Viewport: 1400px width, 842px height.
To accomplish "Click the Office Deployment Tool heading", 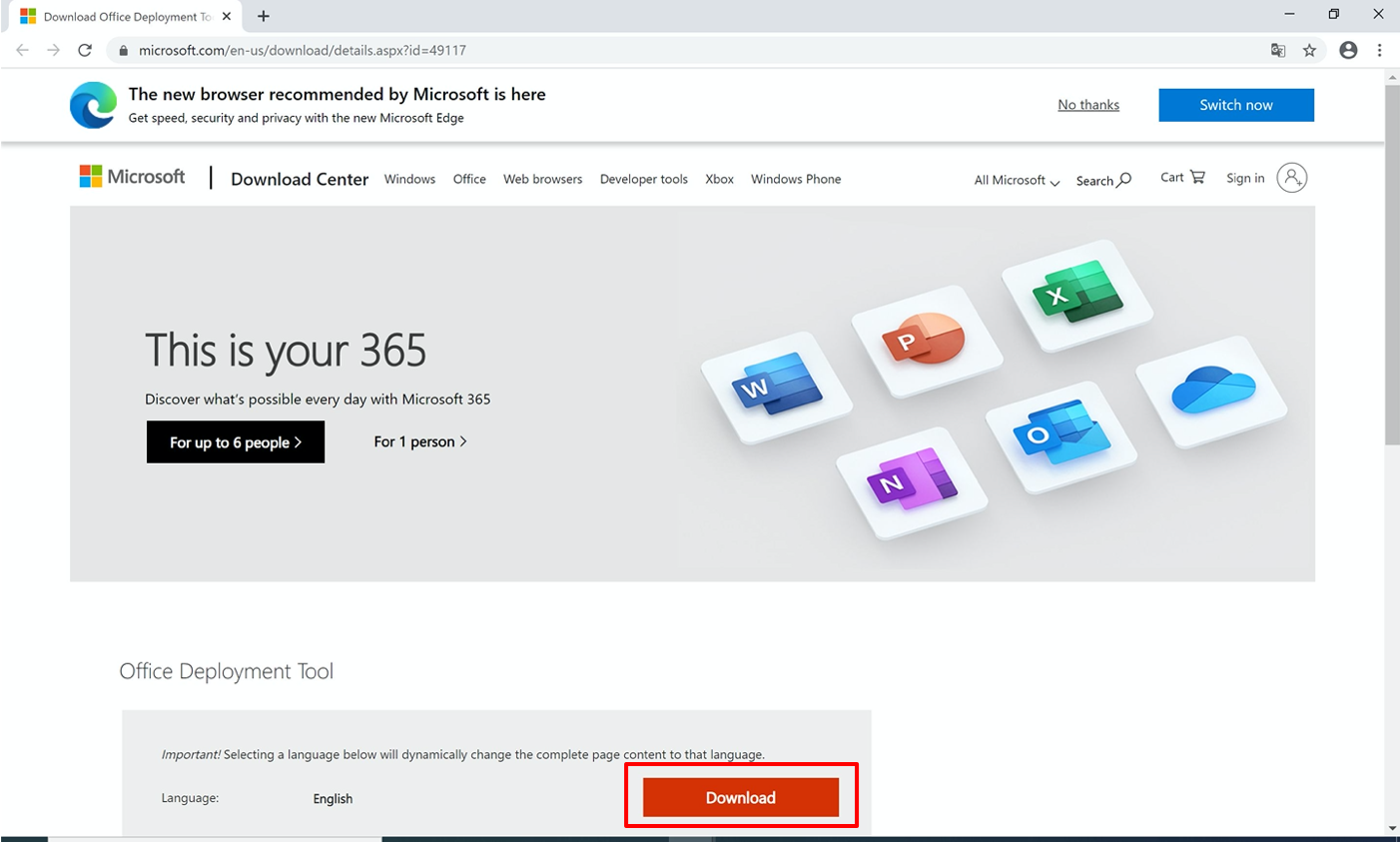I will (x=227, y=671).
